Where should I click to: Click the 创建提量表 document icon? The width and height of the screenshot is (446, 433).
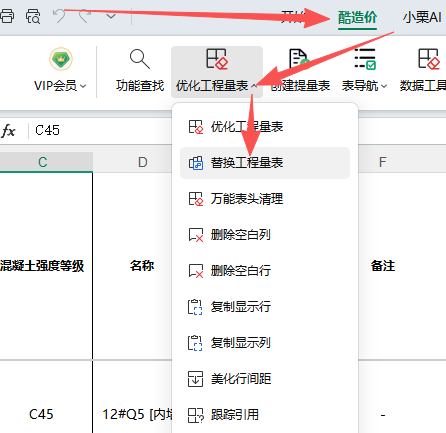tap(299, 59)
